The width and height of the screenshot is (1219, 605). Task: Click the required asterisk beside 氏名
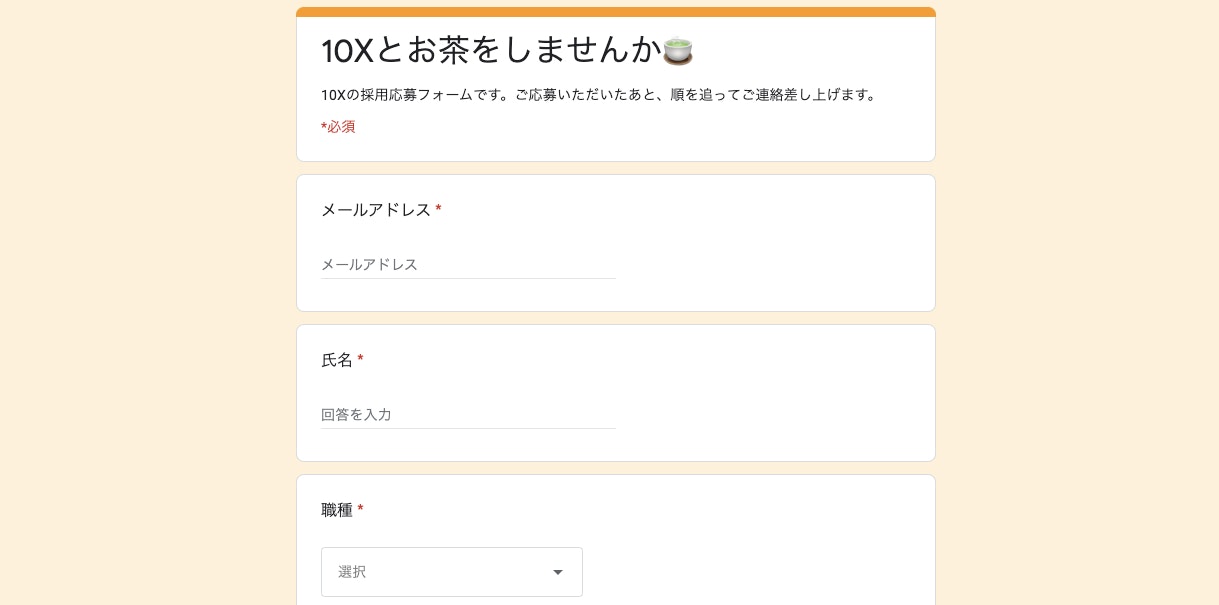tap(360, 359)
